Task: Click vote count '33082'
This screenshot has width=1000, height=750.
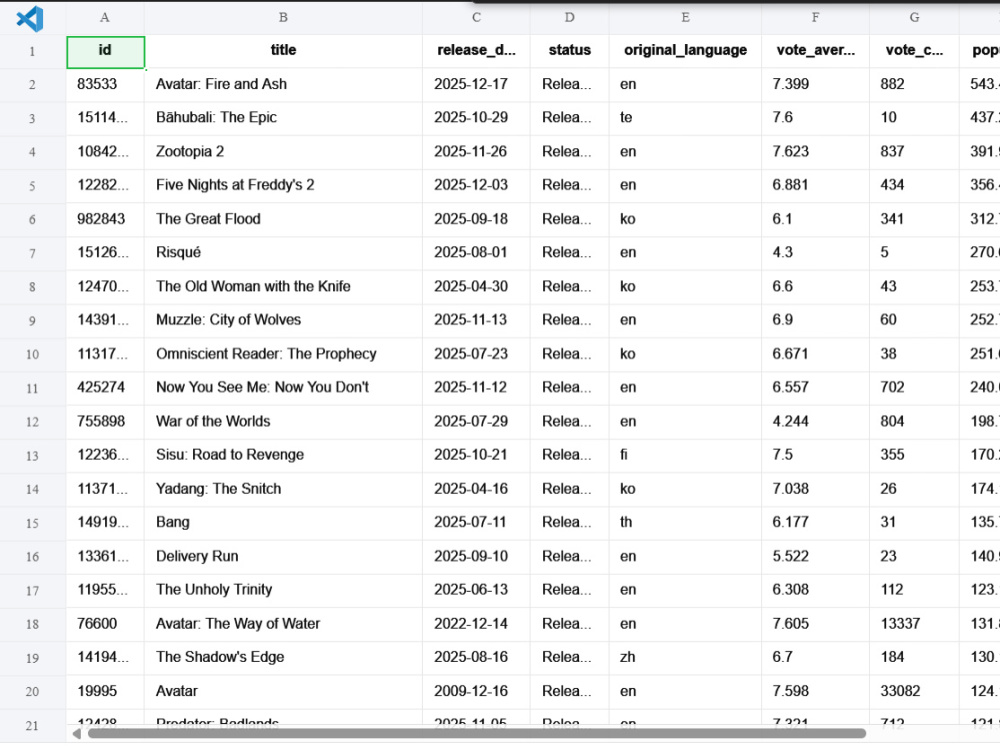Action: click(x=914, y=691)
